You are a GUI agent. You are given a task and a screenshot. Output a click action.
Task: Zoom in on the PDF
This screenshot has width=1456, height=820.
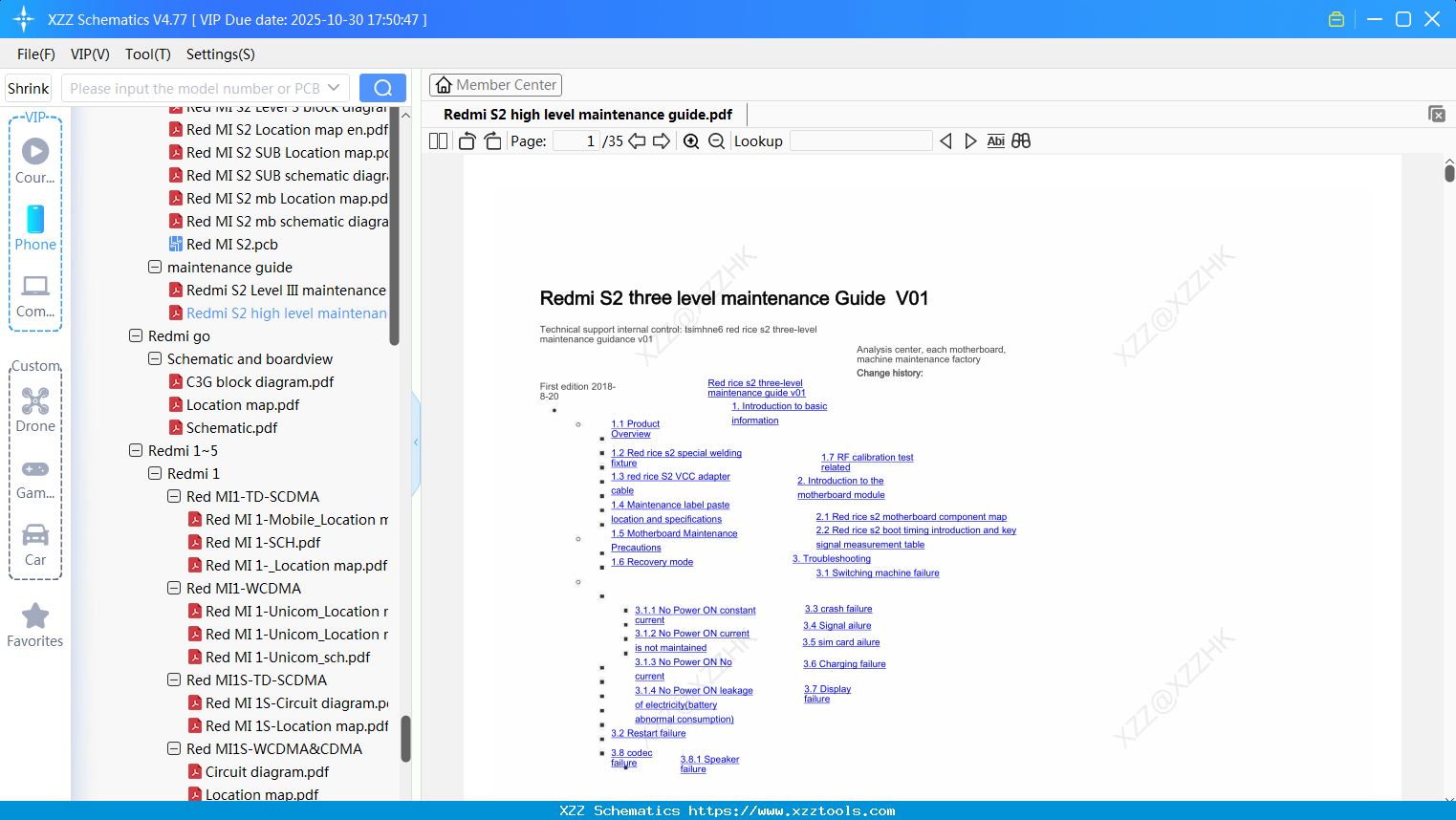point(691,140)
